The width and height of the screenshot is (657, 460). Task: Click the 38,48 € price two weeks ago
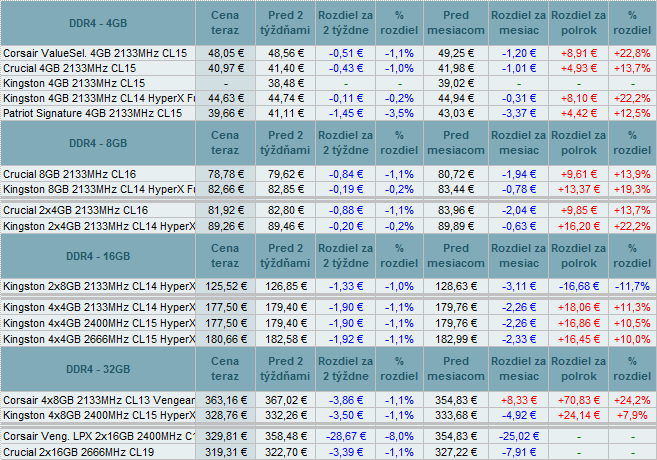click(x=286, y=83)
